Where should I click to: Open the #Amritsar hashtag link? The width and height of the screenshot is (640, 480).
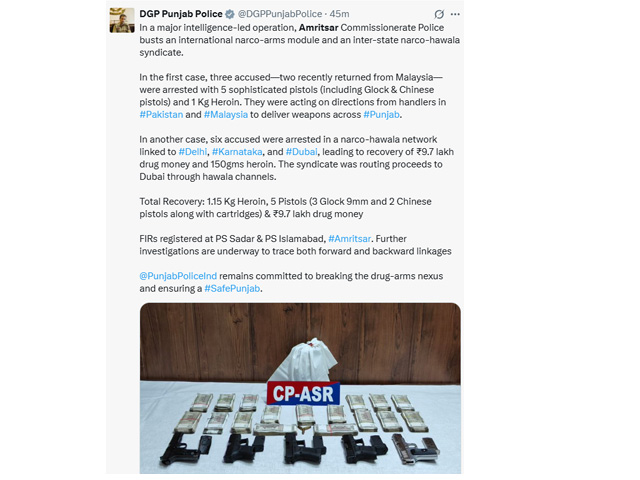[x=350, y=239]
